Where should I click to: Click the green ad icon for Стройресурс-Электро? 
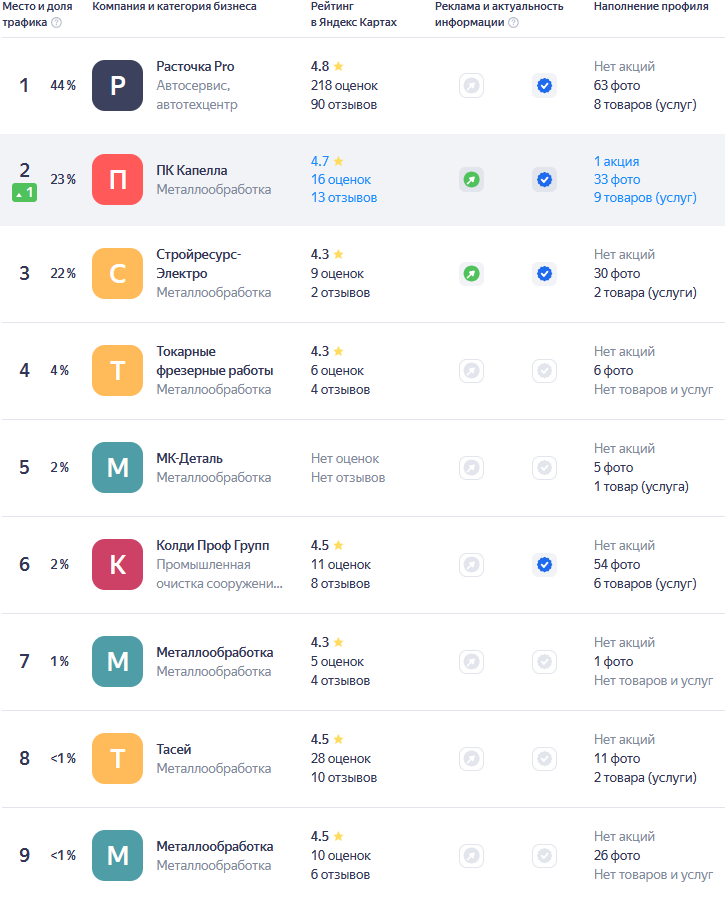click(x=471, y=274)
